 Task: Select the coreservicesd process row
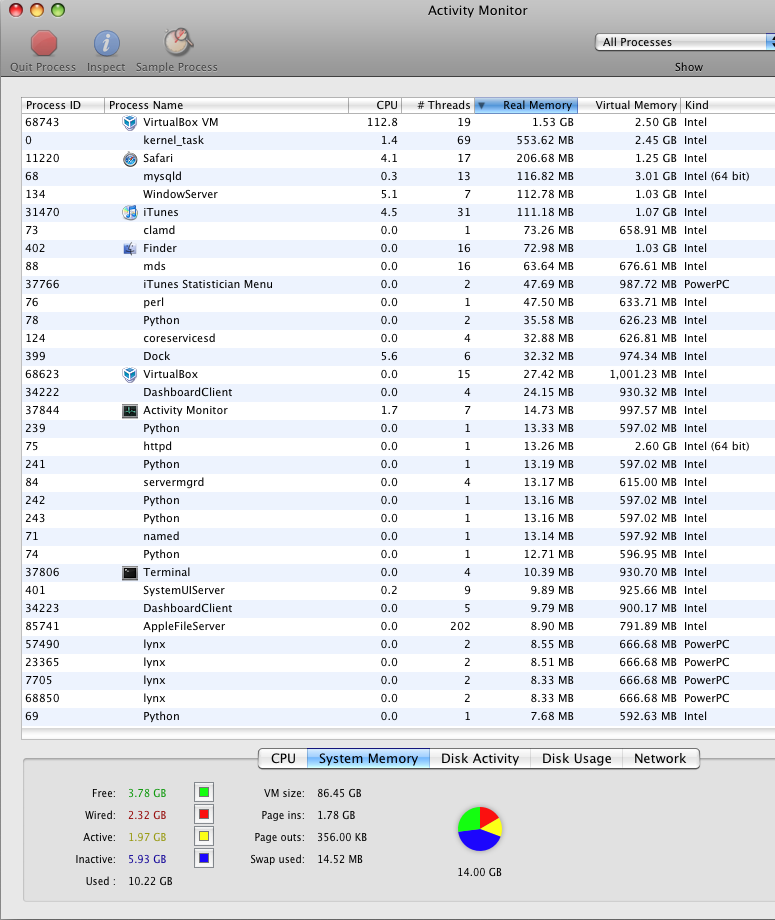(x=398, y=338)
